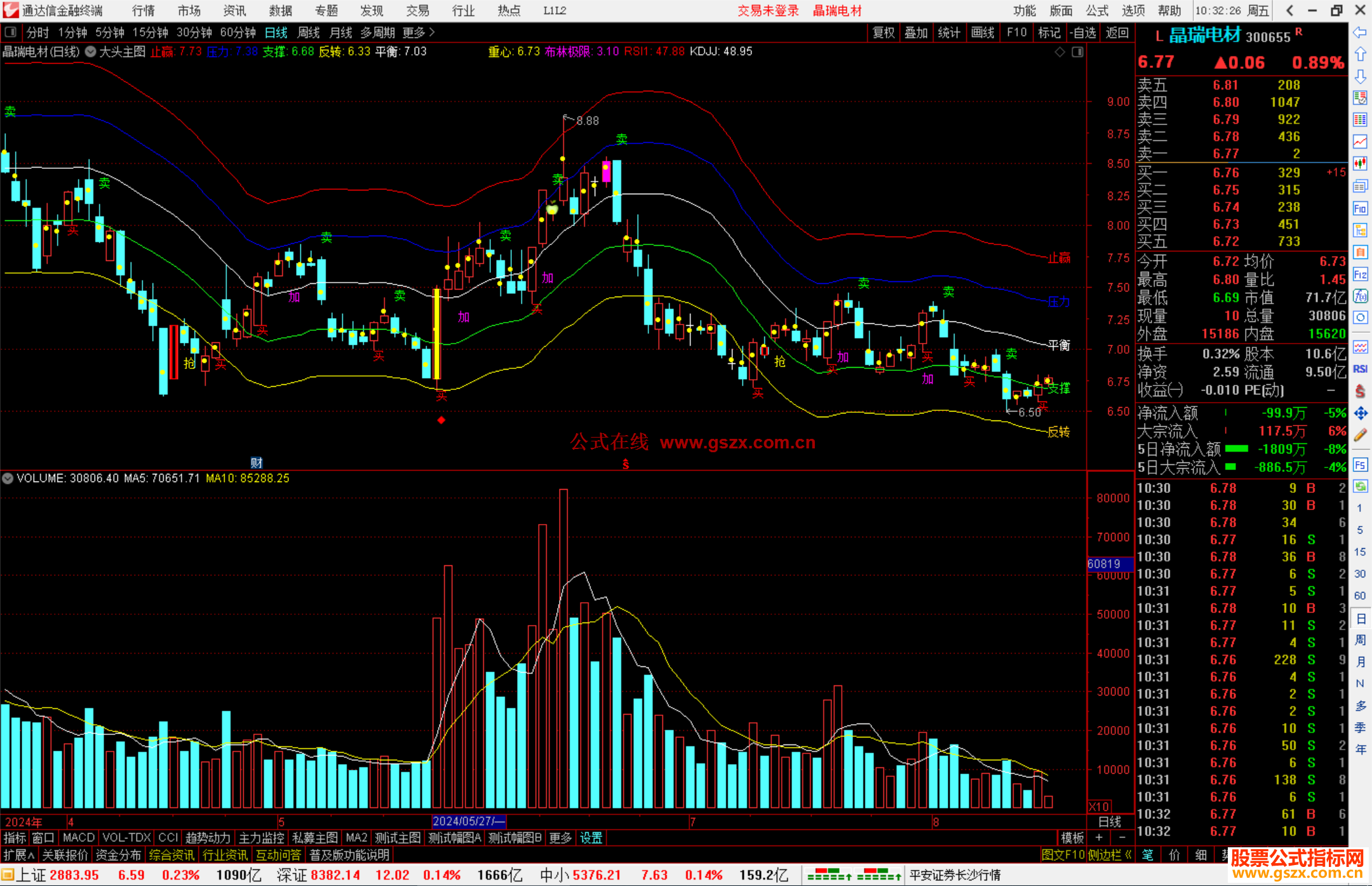Select the pencil drawing tool icon
This screenshot has width=1372, height=886.
coord(1360,435)
